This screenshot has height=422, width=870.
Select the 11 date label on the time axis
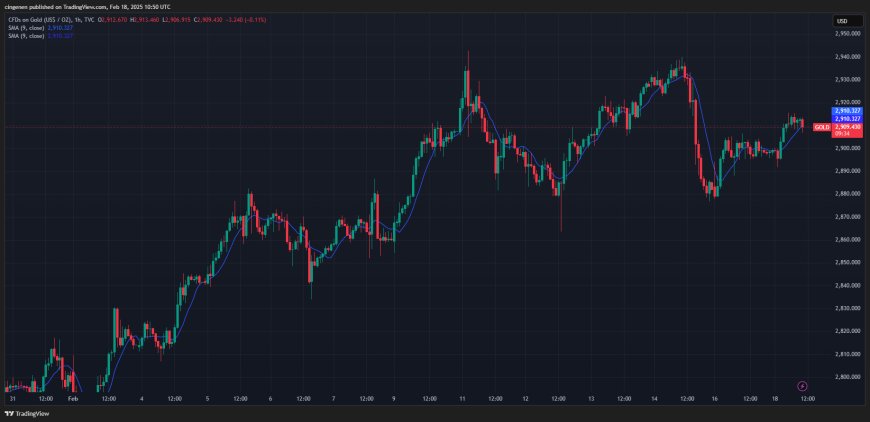[x=462, y=398]
